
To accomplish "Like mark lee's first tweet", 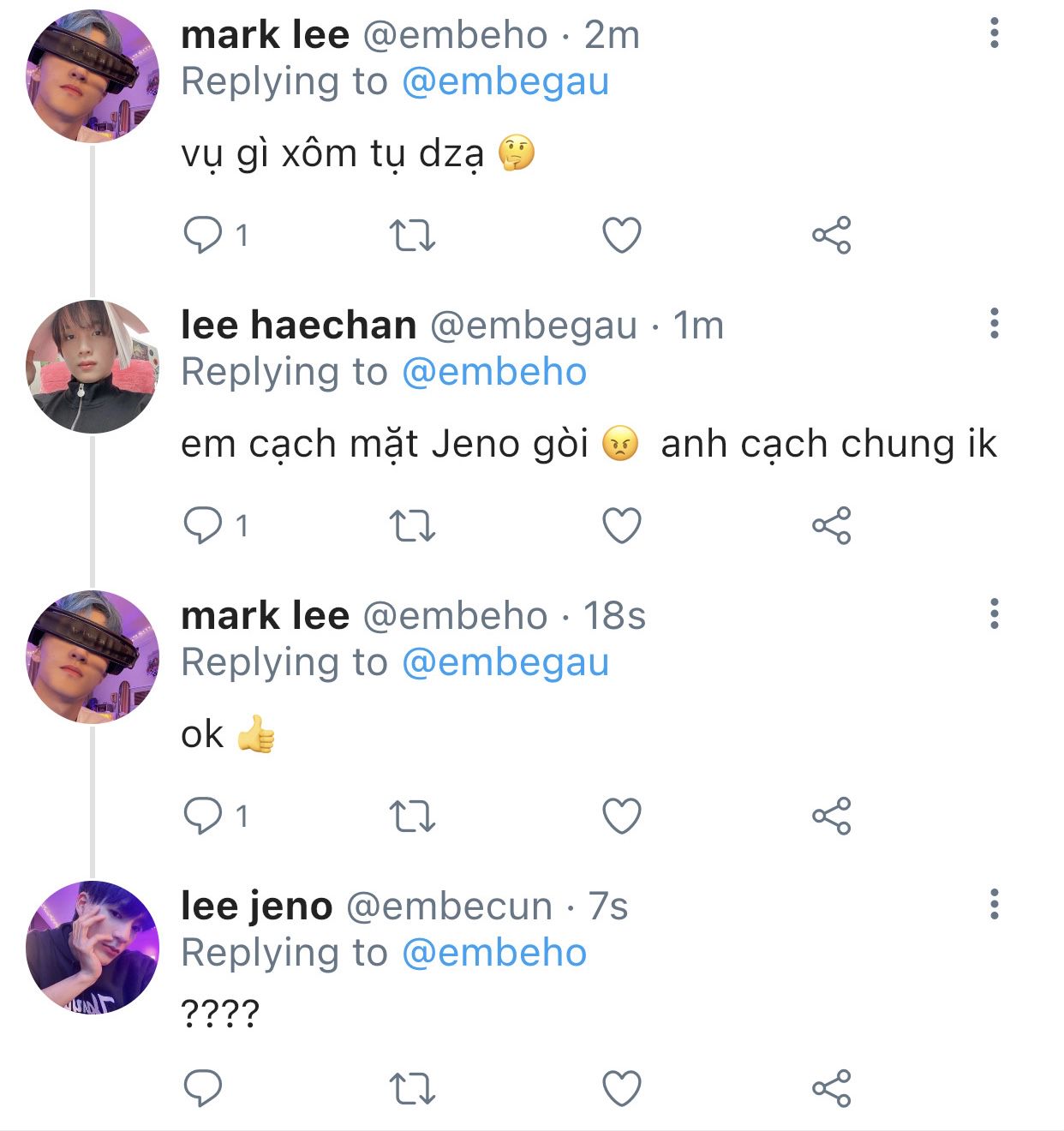I will (622, 235).
